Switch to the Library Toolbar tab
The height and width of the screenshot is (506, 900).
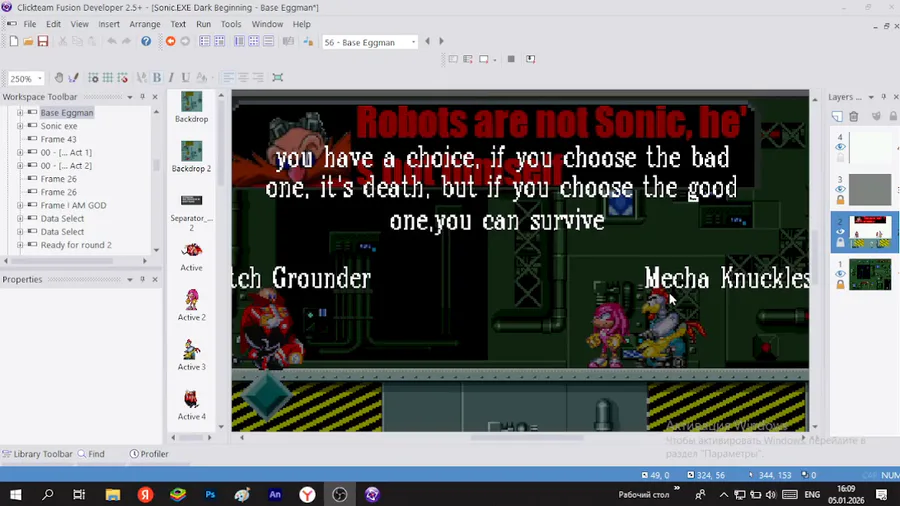click(37, 454)
